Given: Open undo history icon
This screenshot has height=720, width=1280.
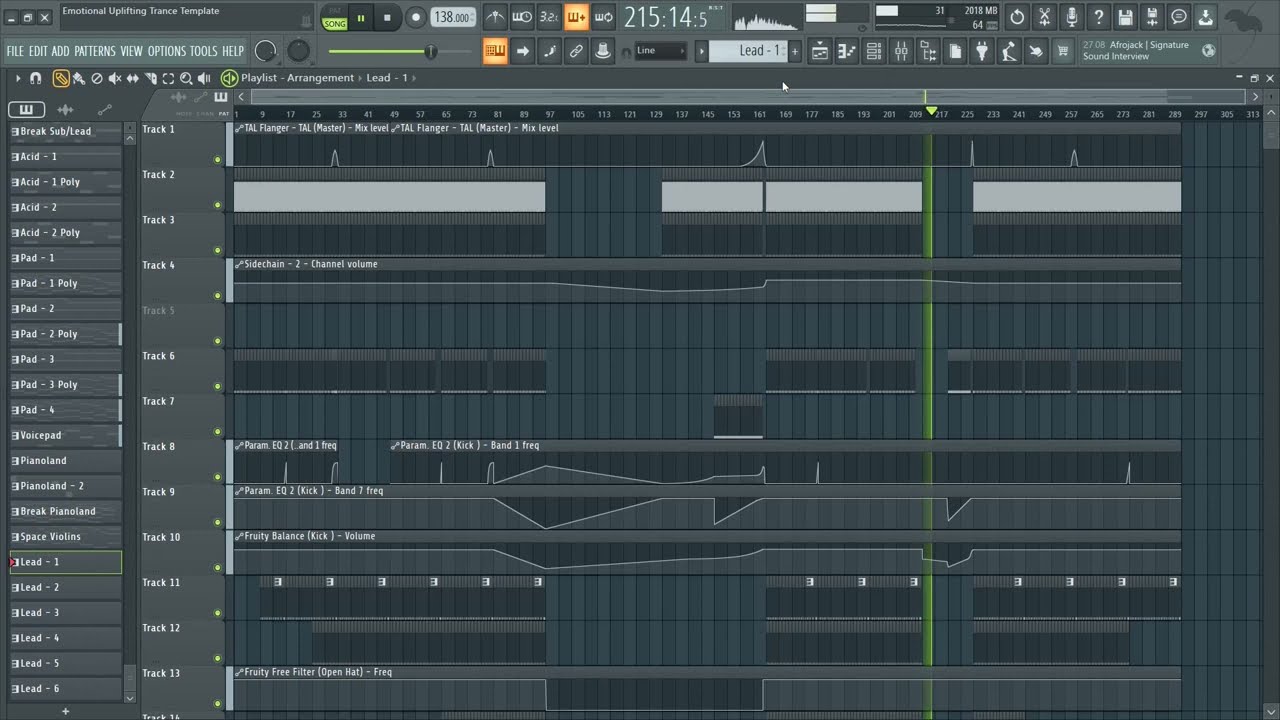Looking at the screenshot, I should coord(1017,17).
